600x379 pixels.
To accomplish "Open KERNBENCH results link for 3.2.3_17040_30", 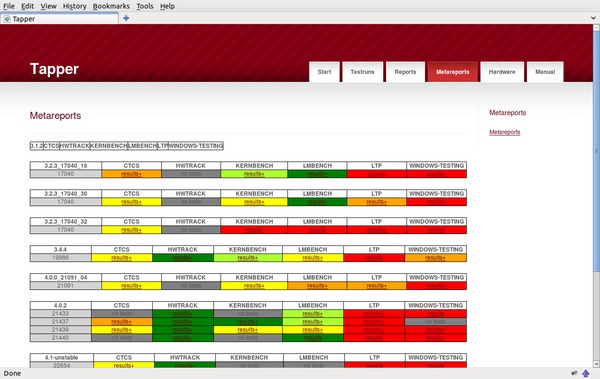I will [254, 202].
